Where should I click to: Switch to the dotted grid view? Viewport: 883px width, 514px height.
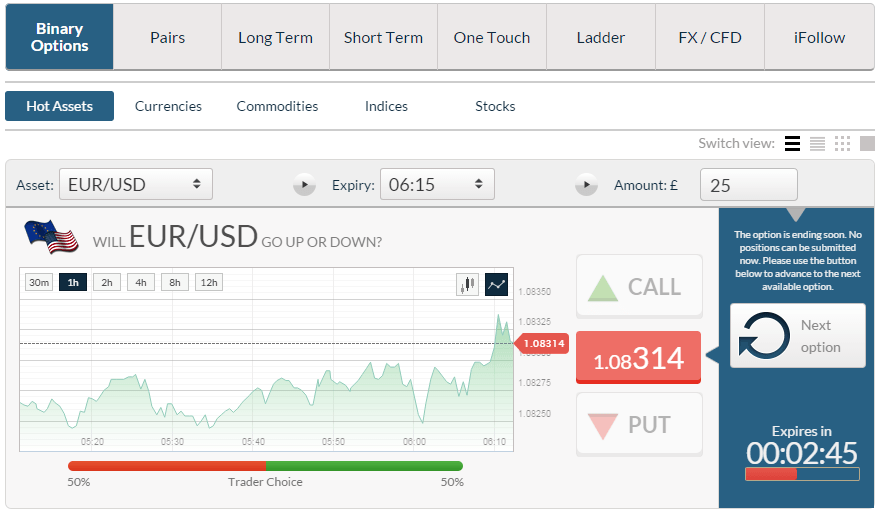point(842,143)
